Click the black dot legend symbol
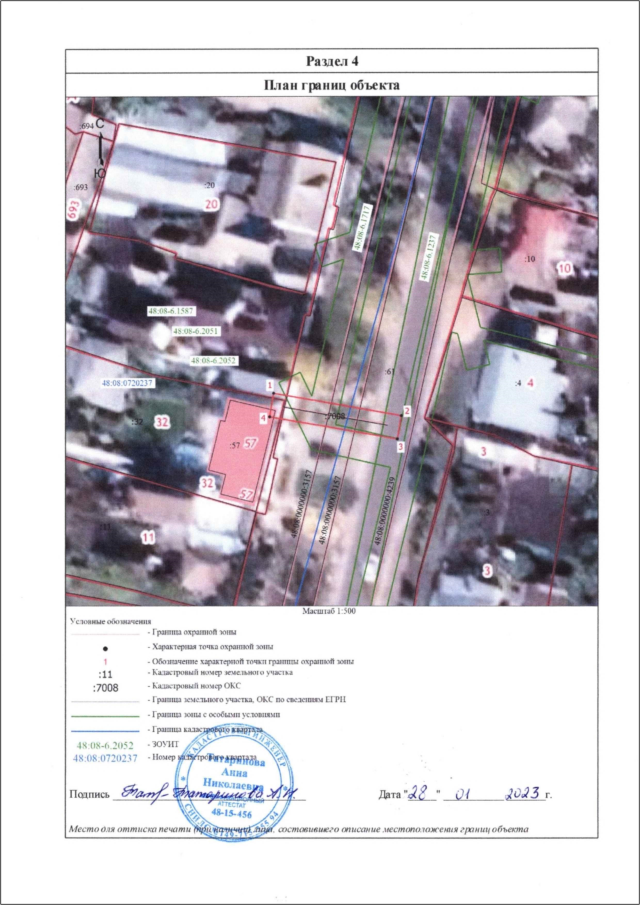This screenshot has width=640, height=905. pos(106,648)
